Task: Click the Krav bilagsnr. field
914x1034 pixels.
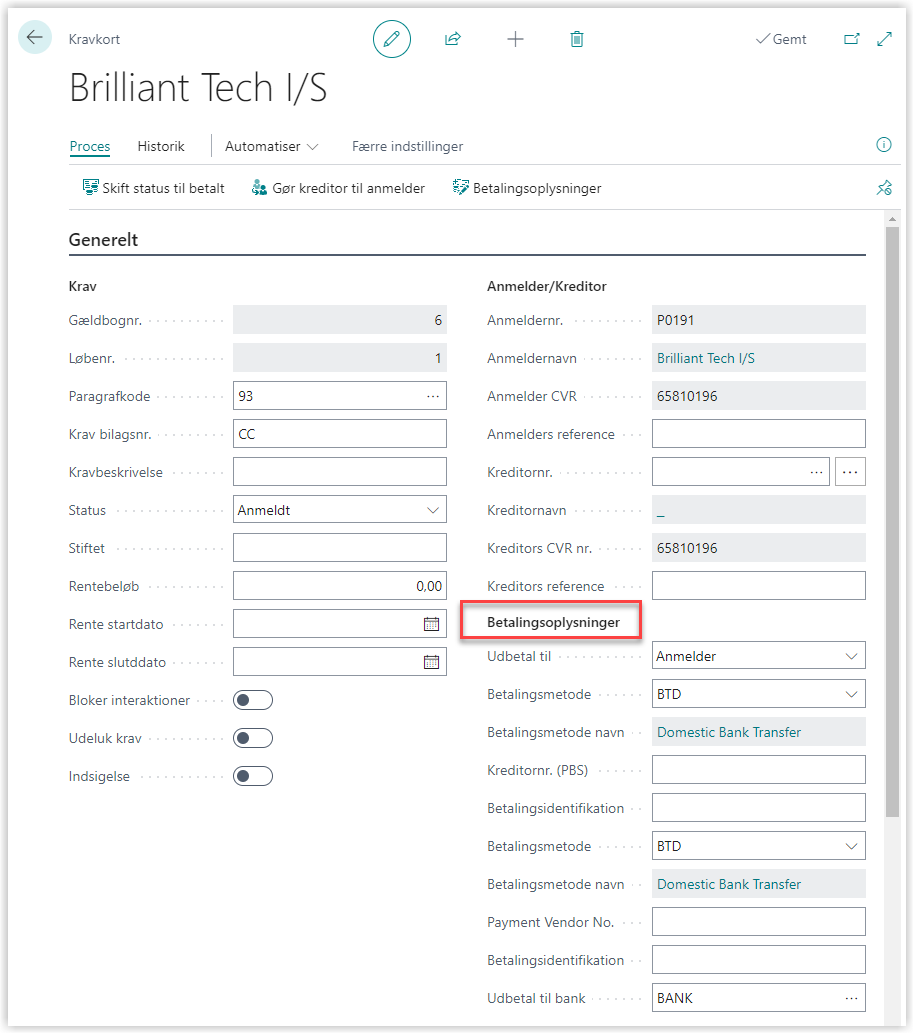Action: pos(340,434)
